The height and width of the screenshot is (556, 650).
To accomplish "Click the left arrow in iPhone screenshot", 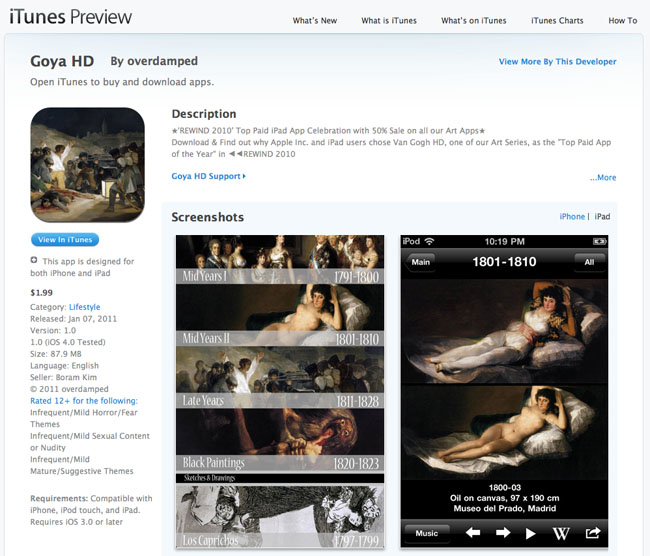I will pyautogui.click(x=473, y=532).
